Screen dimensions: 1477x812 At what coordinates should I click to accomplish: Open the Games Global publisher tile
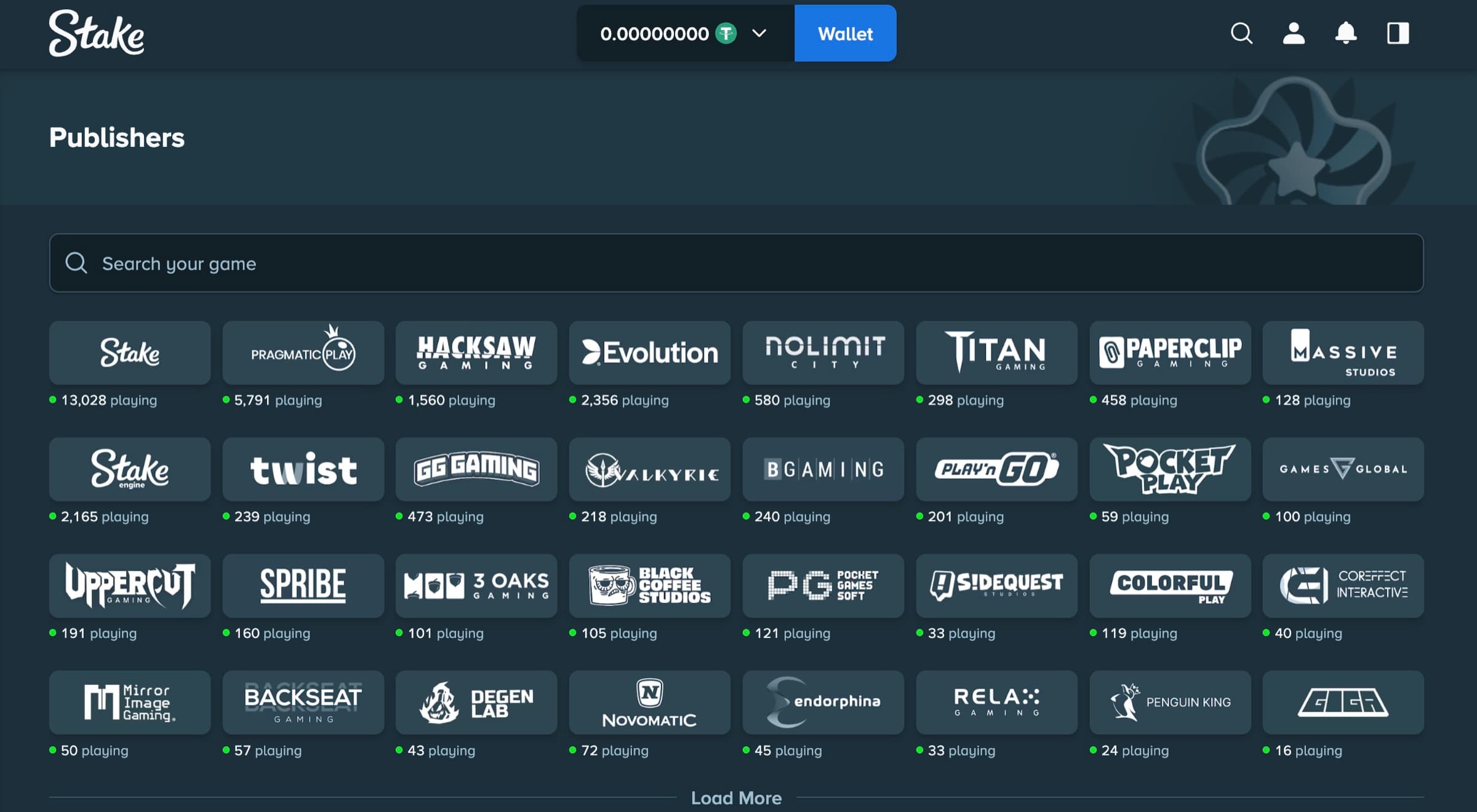point(1343,469)
